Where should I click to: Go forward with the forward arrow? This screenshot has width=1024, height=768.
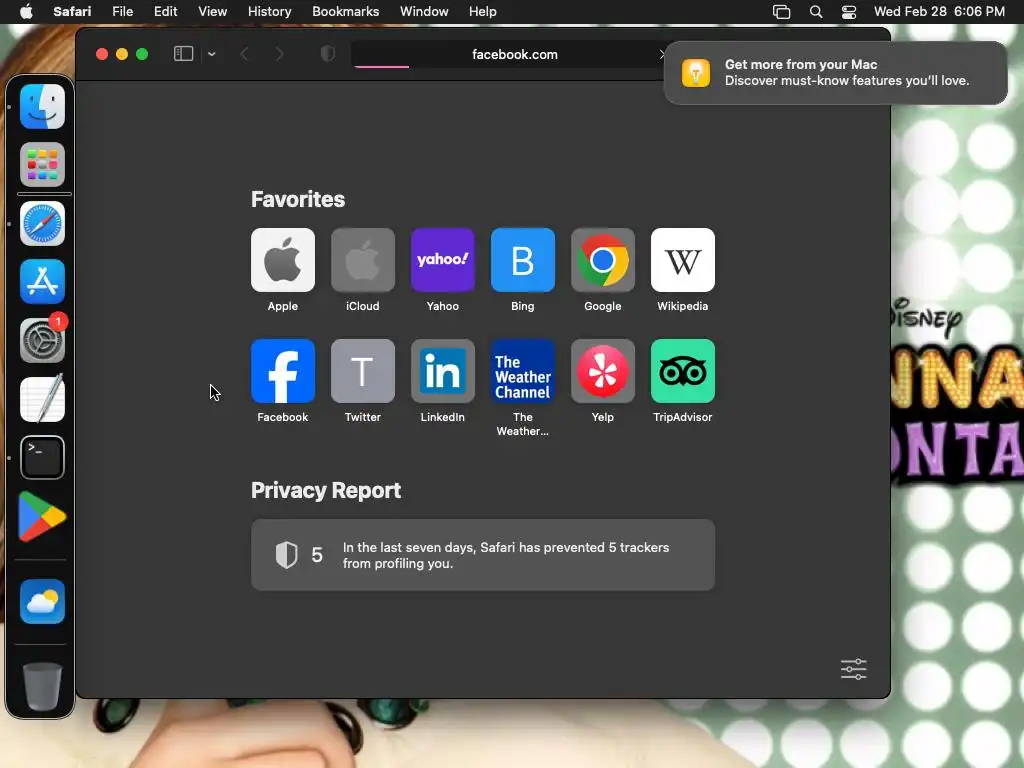[280, 54]
